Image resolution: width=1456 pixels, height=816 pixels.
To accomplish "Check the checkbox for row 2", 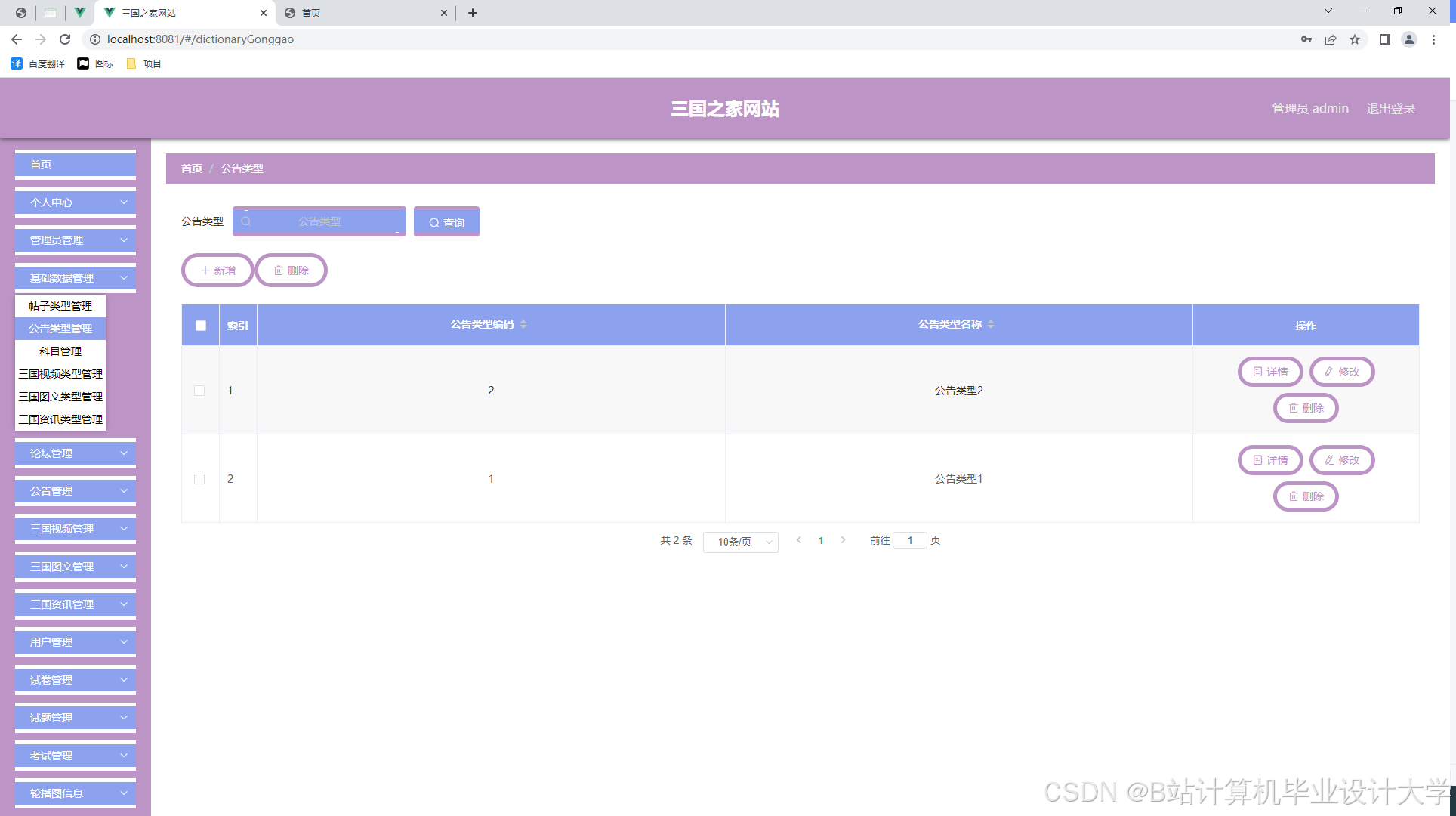I will coord(199,479).
